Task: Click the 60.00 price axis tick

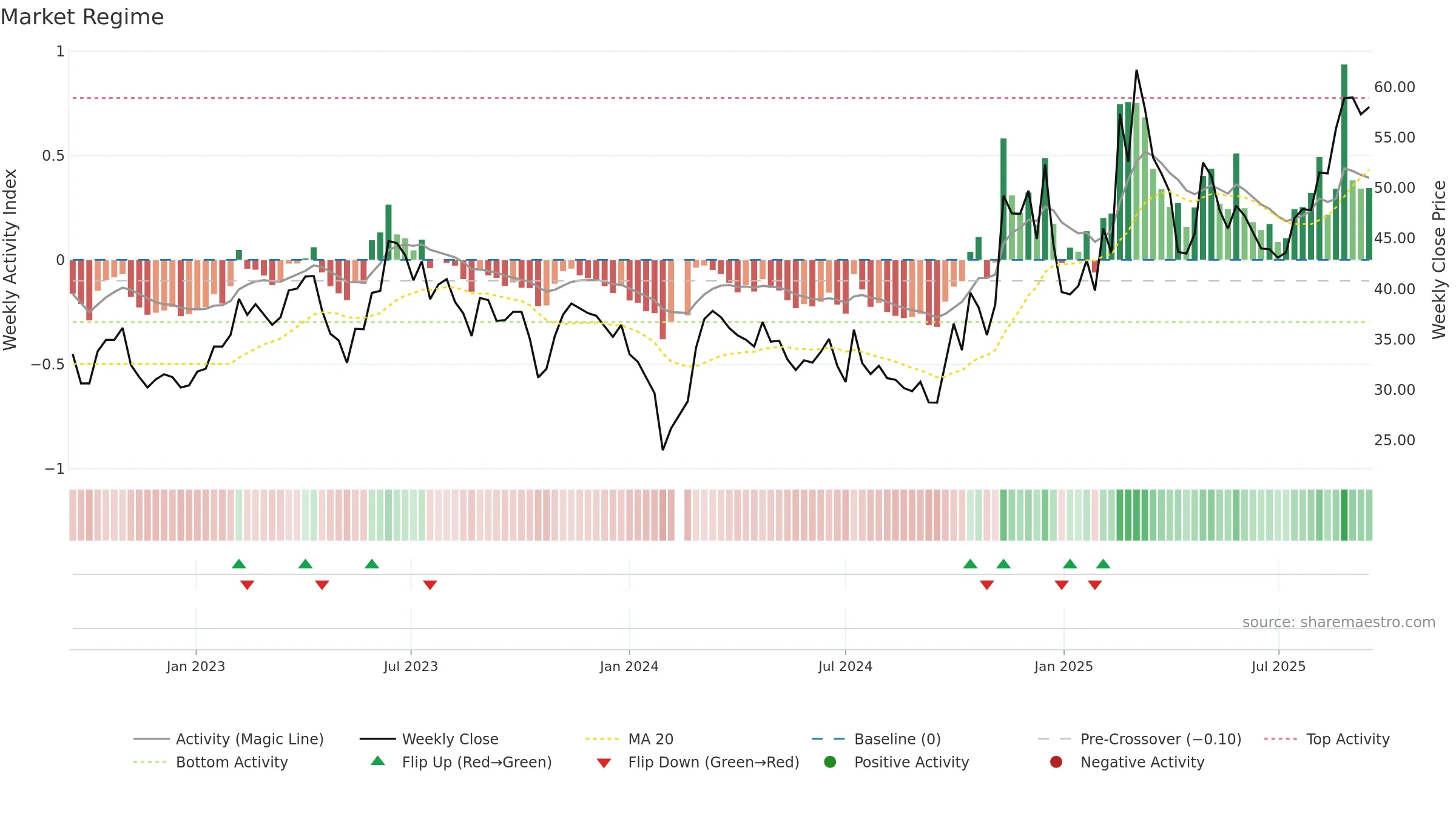Action: 1395,87
